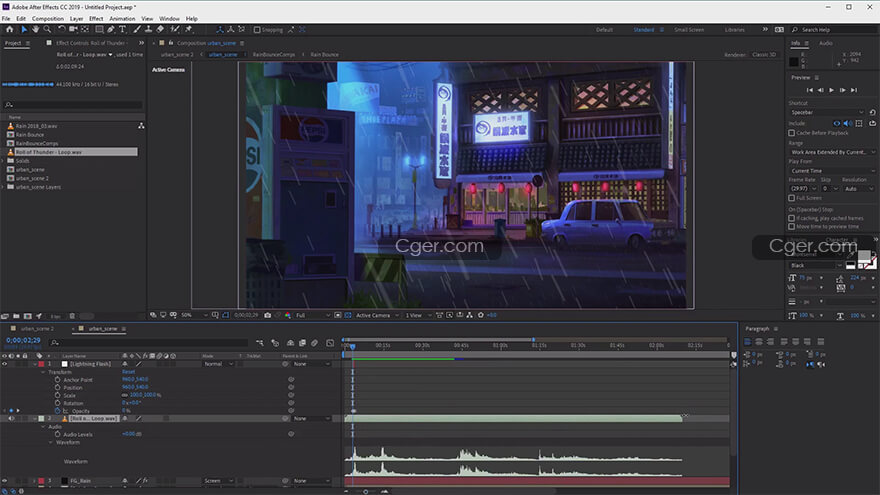Create a new folder in Project panel

(16, 317)
